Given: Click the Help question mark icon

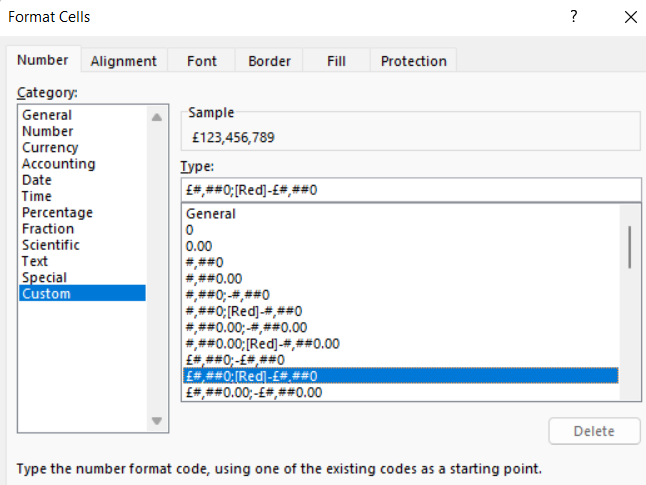Looking at the screenshot, I should pos(574,17).
